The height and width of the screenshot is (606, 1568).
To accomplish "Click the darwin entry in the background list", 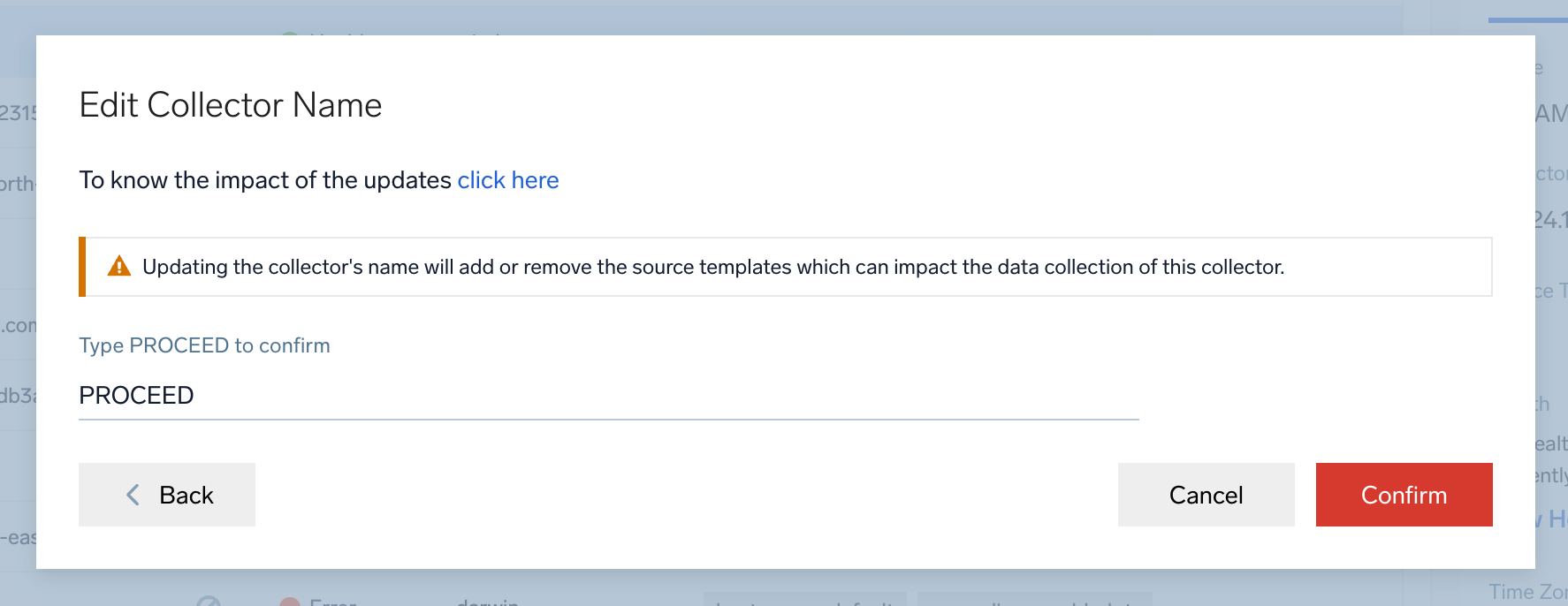I will click(487, 601).
